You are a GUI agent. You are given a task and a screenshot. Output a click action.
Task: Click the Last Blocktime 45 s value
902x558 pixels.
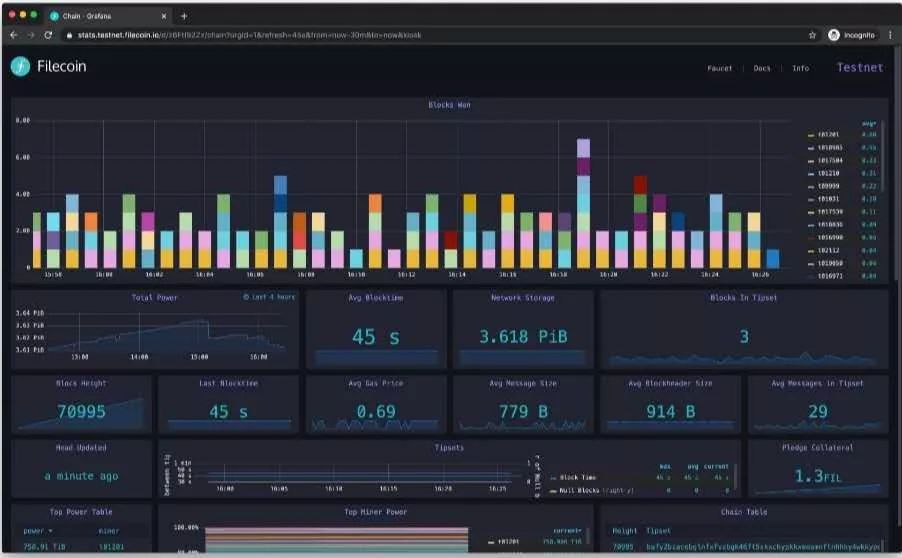228,411
